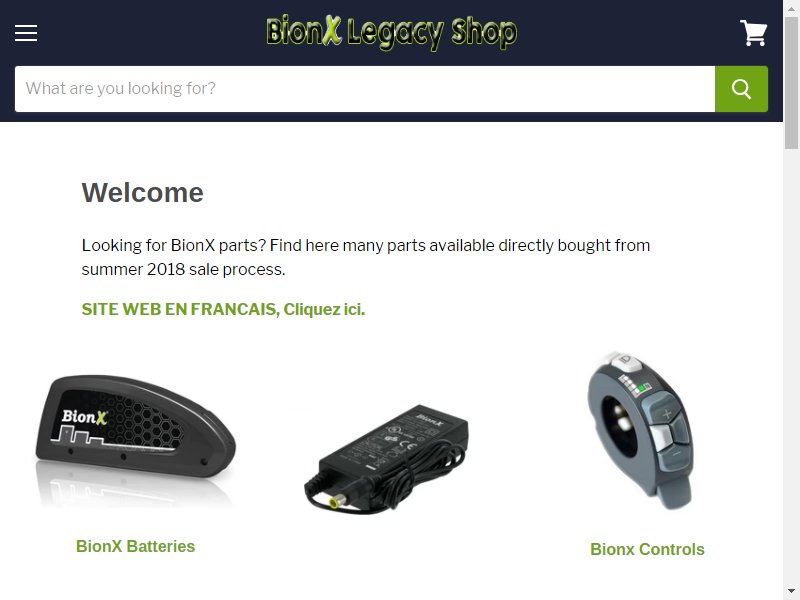This screenshot has width=800, height=600.
Task: Click the Welcome heading
Action: pos(142,193)
